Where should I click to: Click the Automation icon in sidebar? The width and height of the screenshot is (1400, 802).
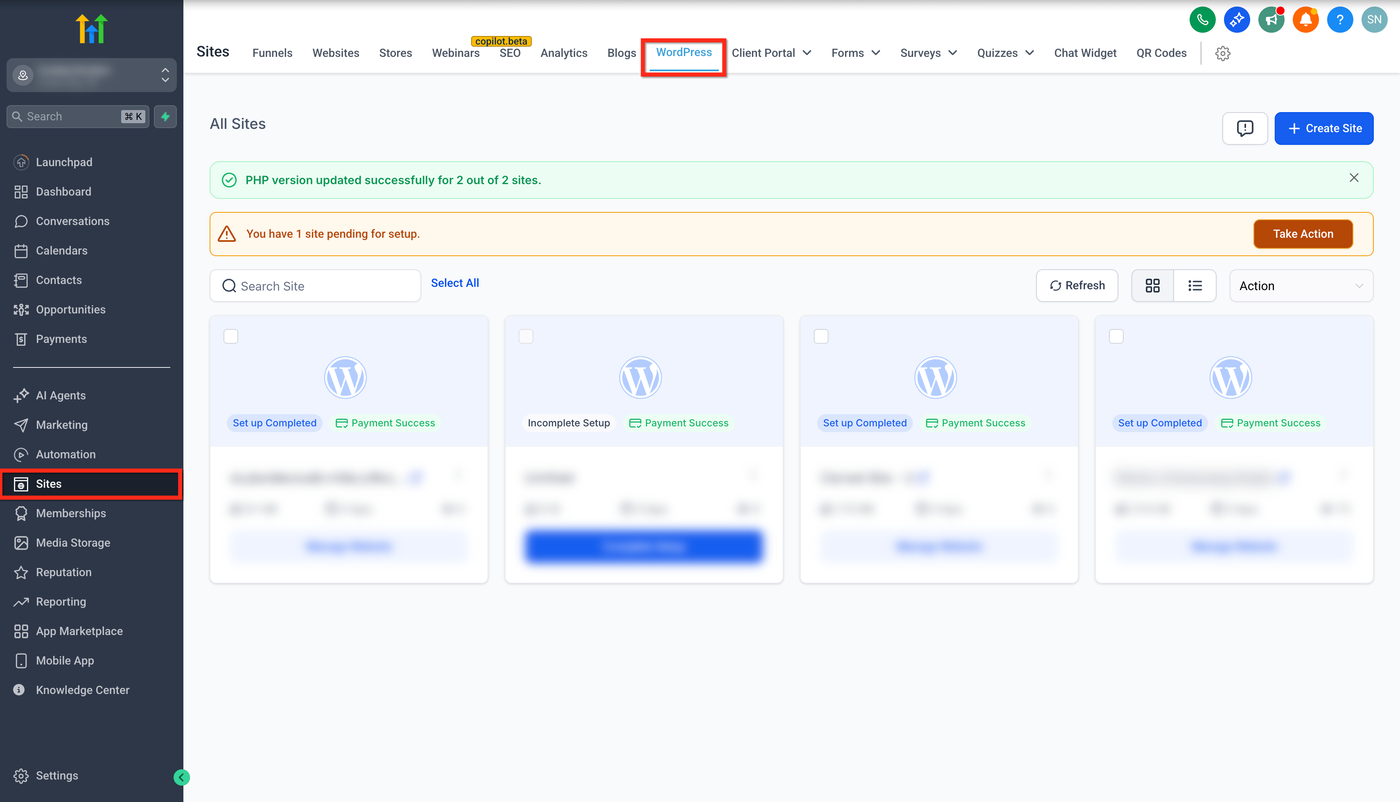(21, 454)
